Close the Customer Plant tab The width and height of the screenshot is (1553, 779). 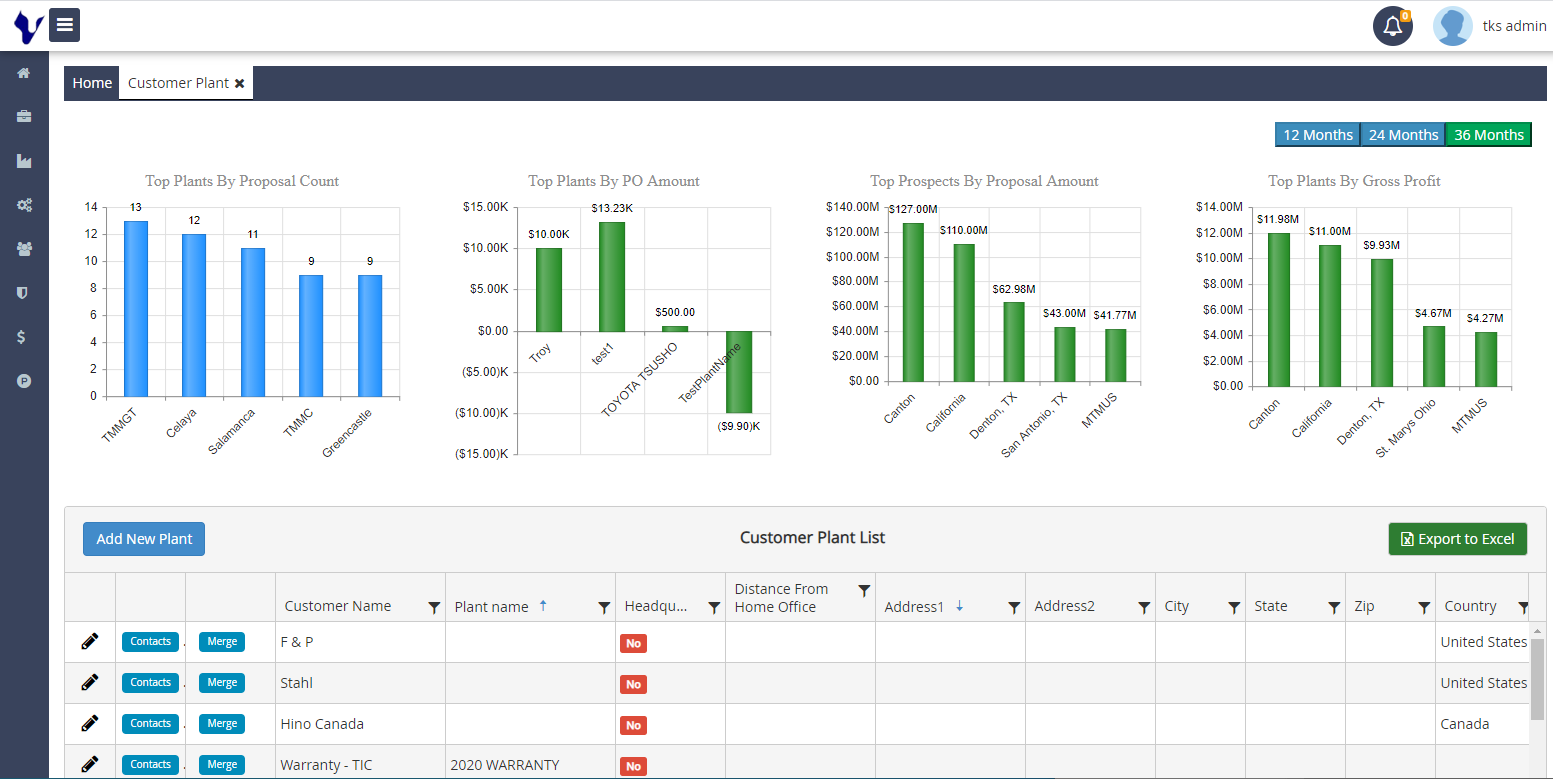coord(240,84)
